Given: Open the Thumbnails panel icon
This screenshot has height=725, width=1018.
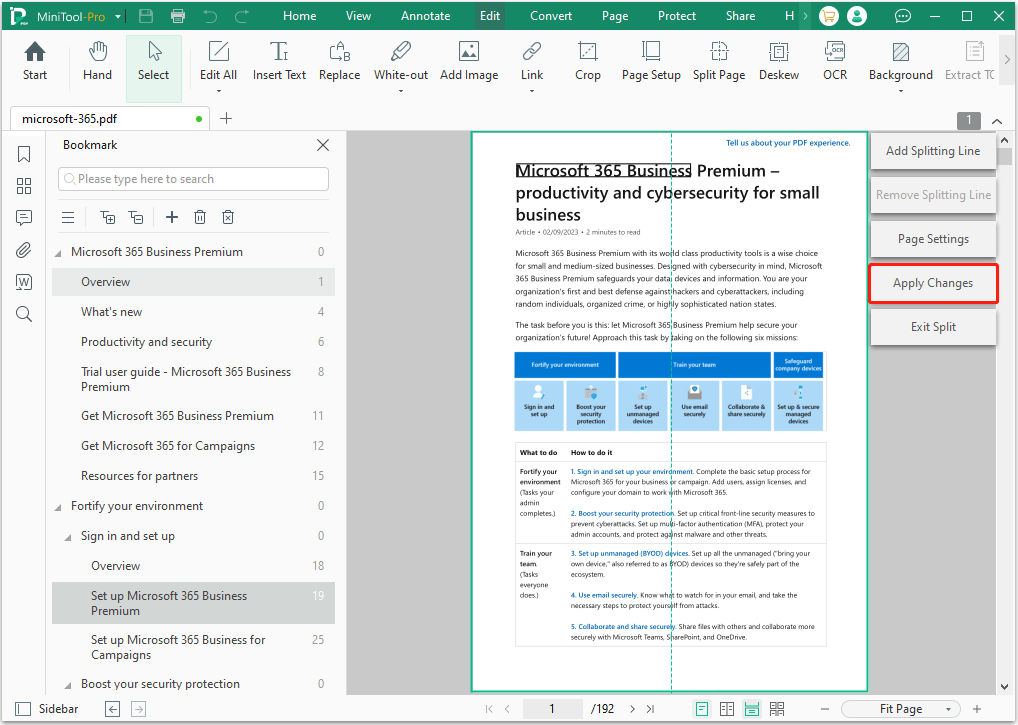Looking at the screenshot, I should (x=23, y=186).
